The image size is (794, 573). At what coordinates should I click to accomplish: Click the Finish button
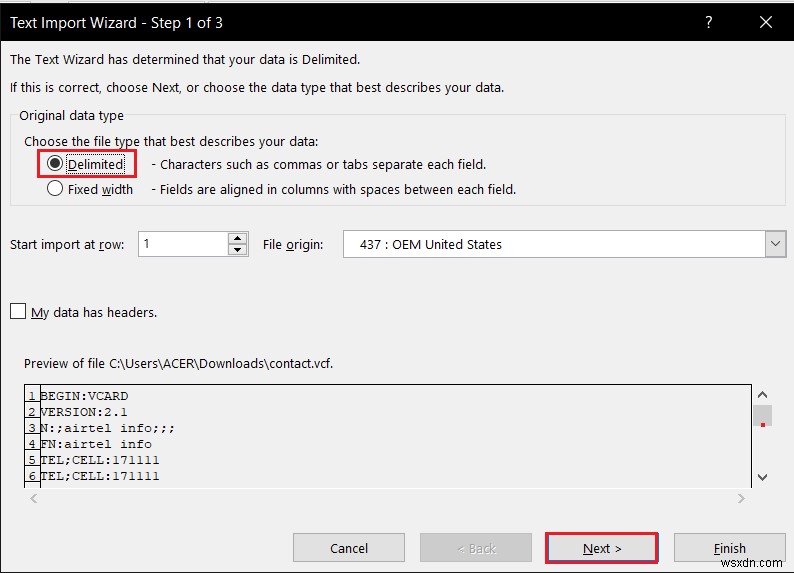[729, 548]
